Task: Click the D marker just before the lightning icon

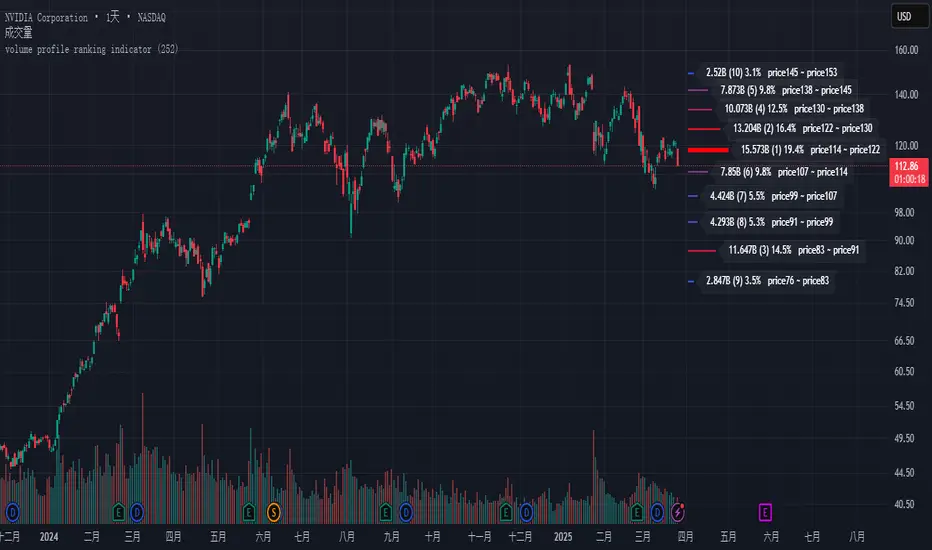Action: [x=658, y=512]
